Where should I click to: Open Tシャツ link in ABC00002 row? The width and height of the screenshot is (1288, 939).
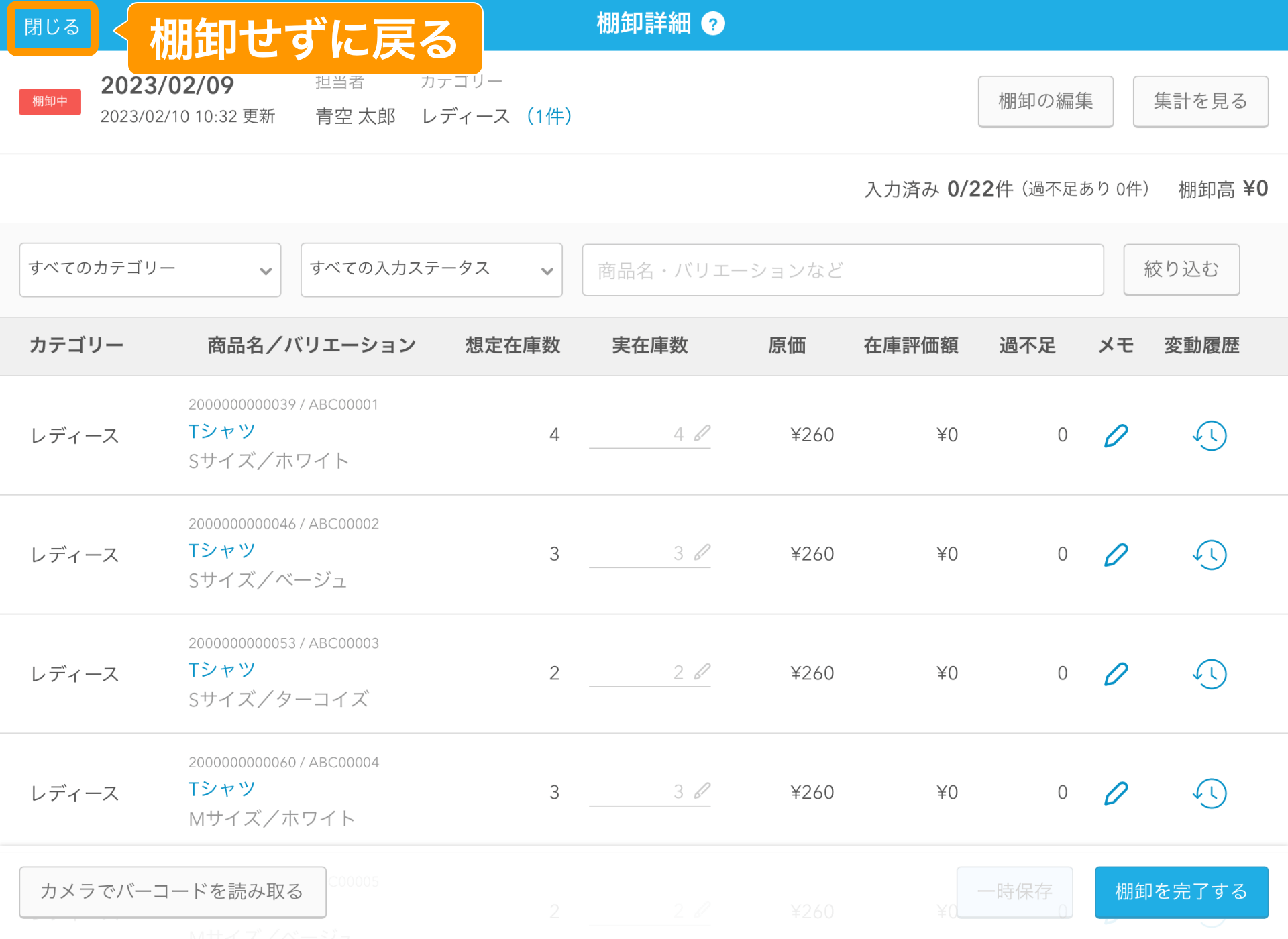click(x=222, y=550)
